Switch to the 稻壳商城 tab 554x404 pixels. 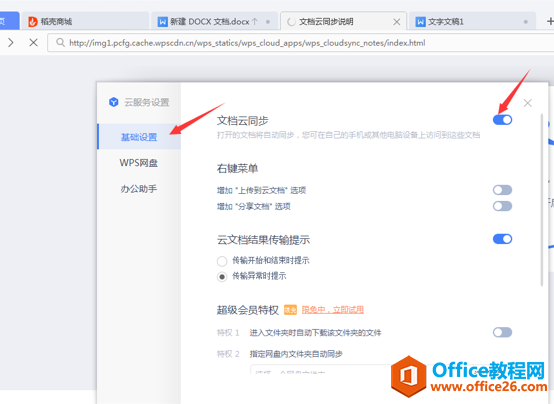(x=85, y=22)
